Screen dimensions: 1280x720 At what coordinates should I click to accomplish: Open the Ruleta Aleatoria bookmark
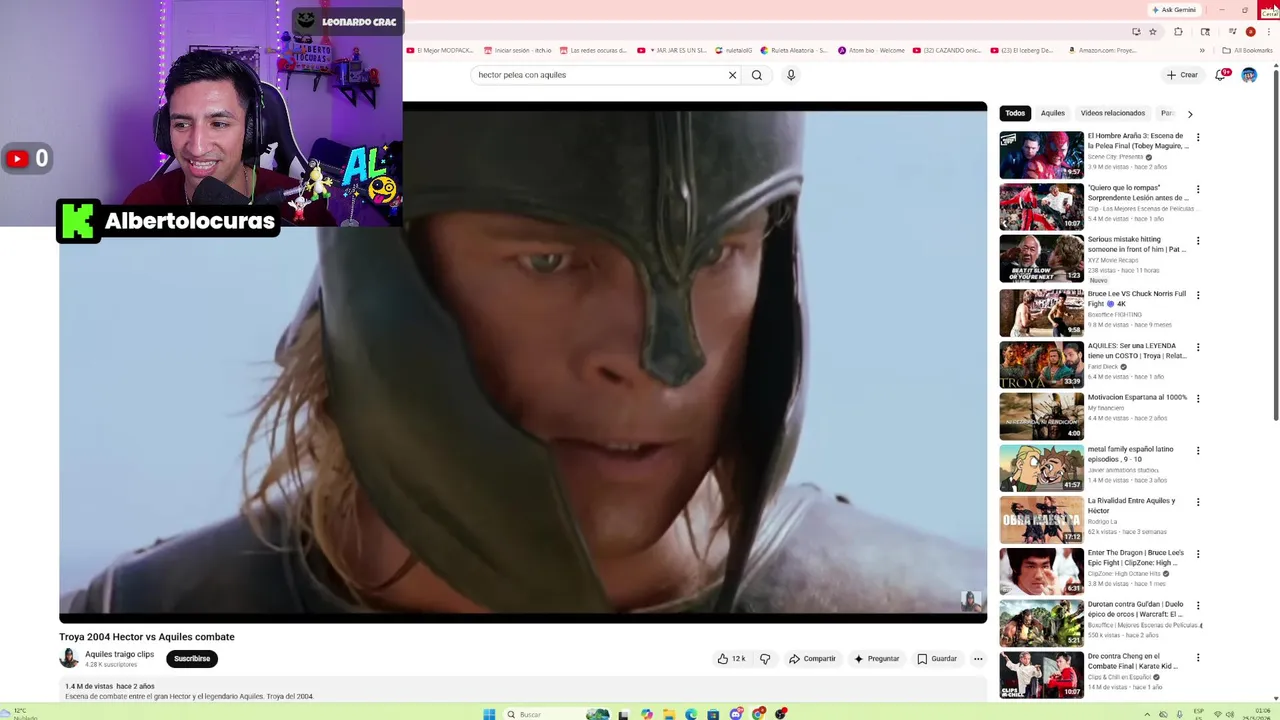click(794, 50)
